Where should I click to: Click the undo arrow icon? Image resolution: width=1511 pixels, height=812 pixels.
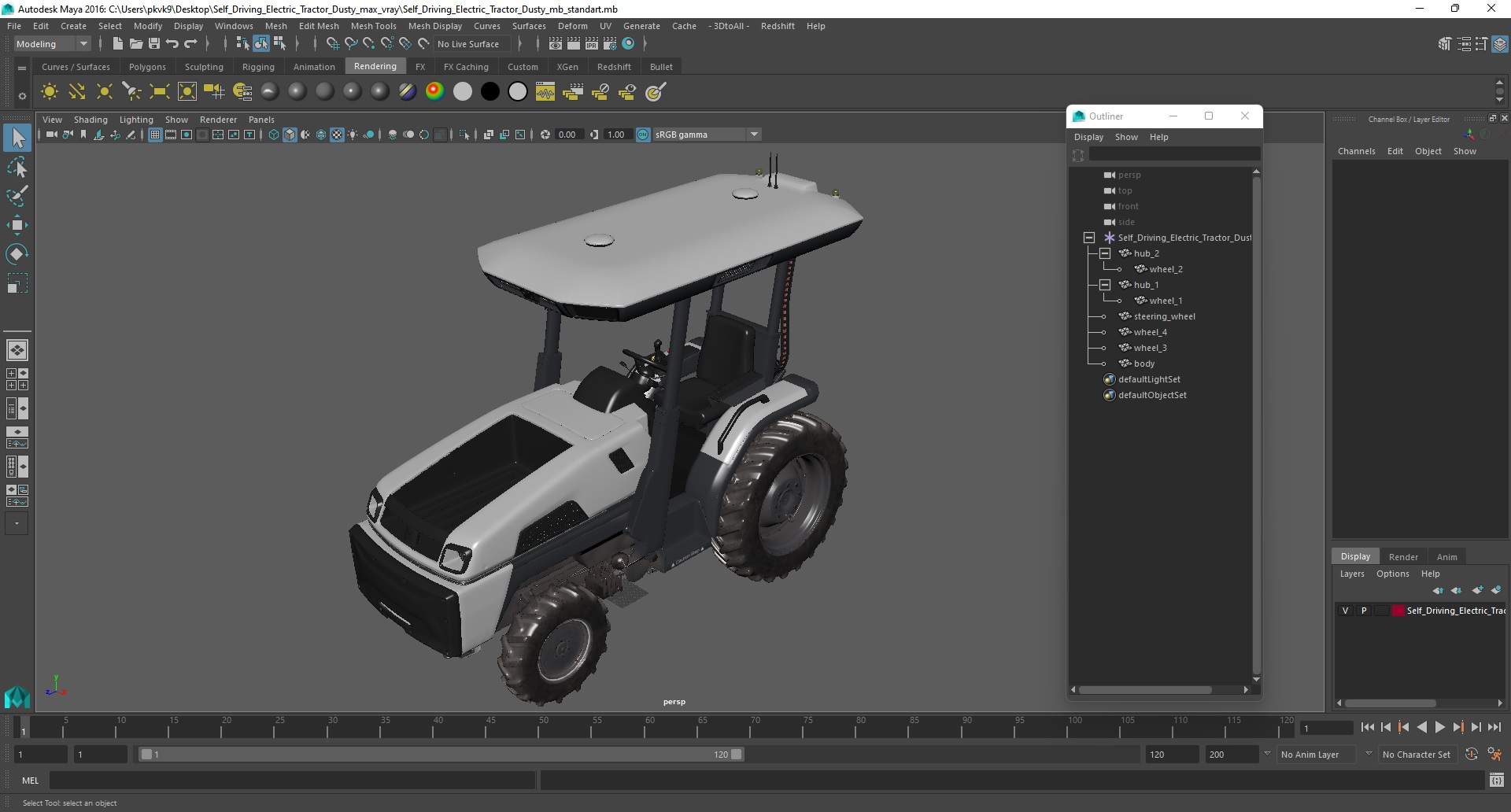tap(172, 44)
